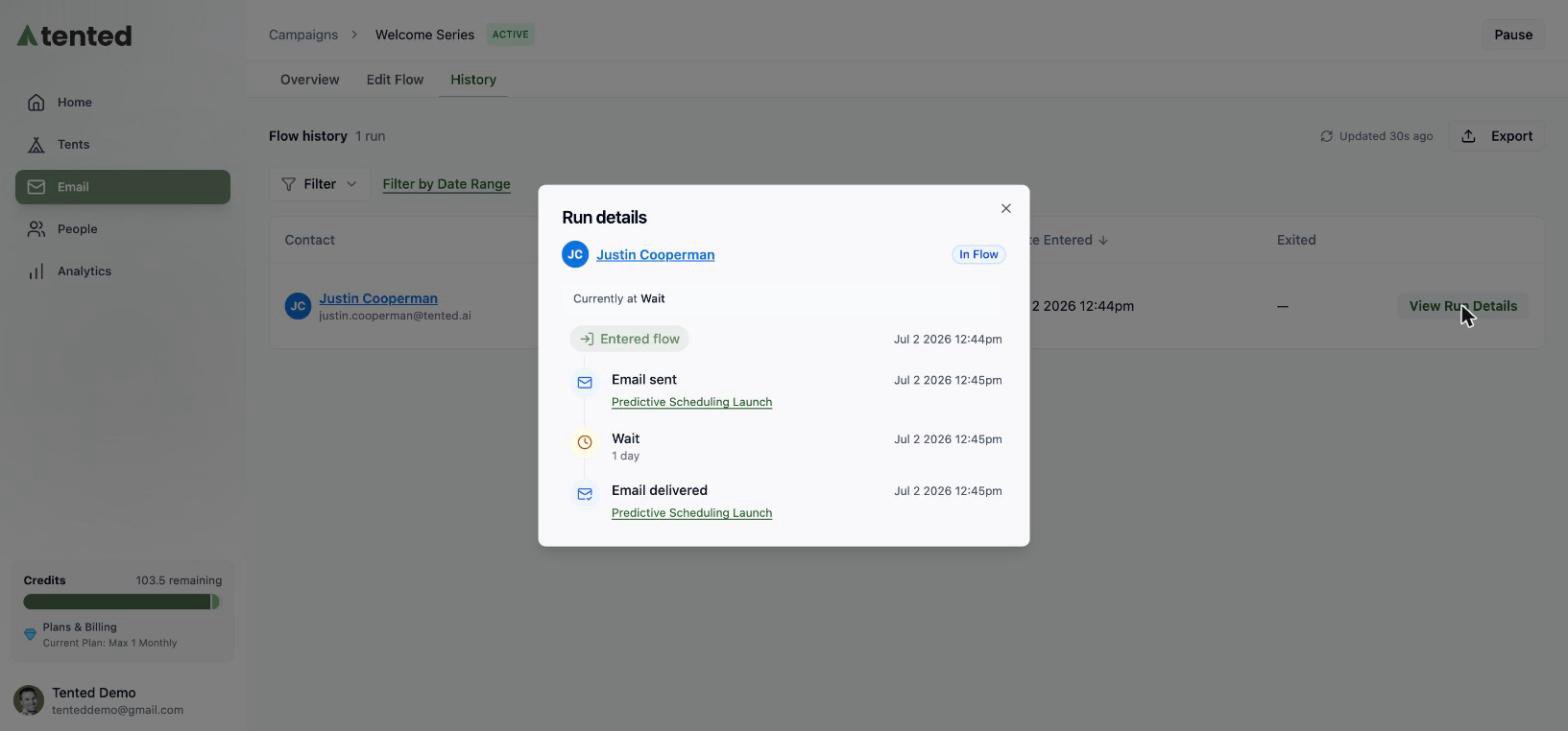This screenshot has height=731, width=1568.
Task: Pause the Welcome Series campaign
Action: click(1513, 34)
